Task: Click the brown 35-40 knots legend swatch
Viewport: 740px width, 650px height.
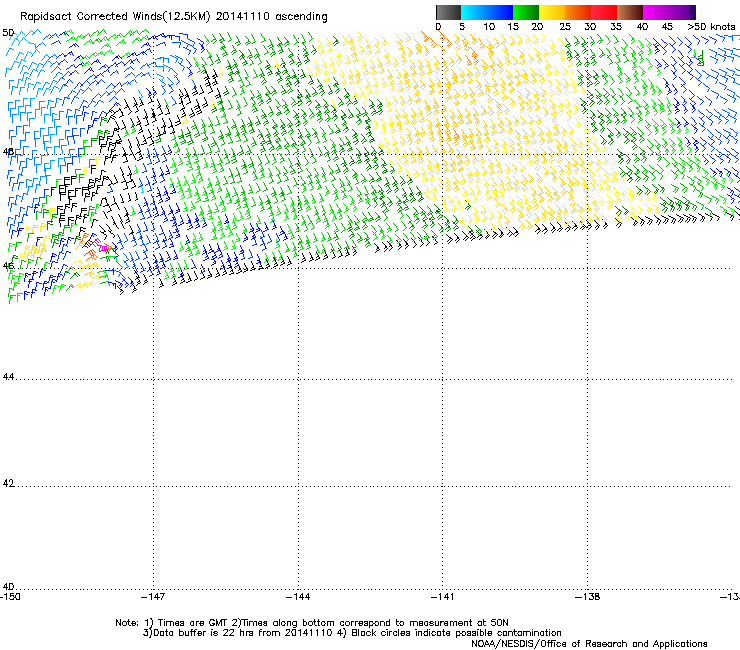Action: click(630, 12)
